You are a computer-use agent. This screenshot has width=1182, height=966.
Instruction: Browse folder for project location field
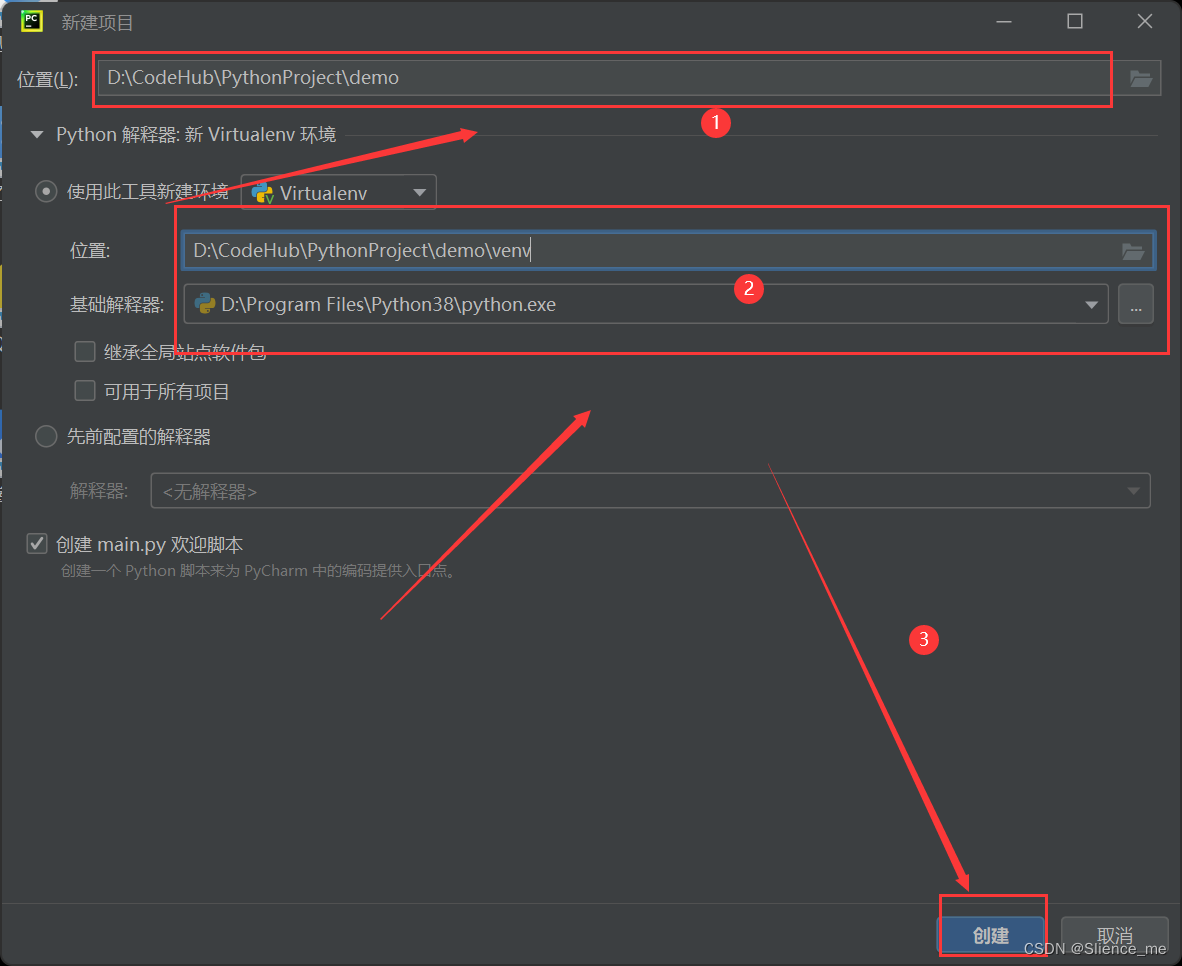tap(1141, 78)
